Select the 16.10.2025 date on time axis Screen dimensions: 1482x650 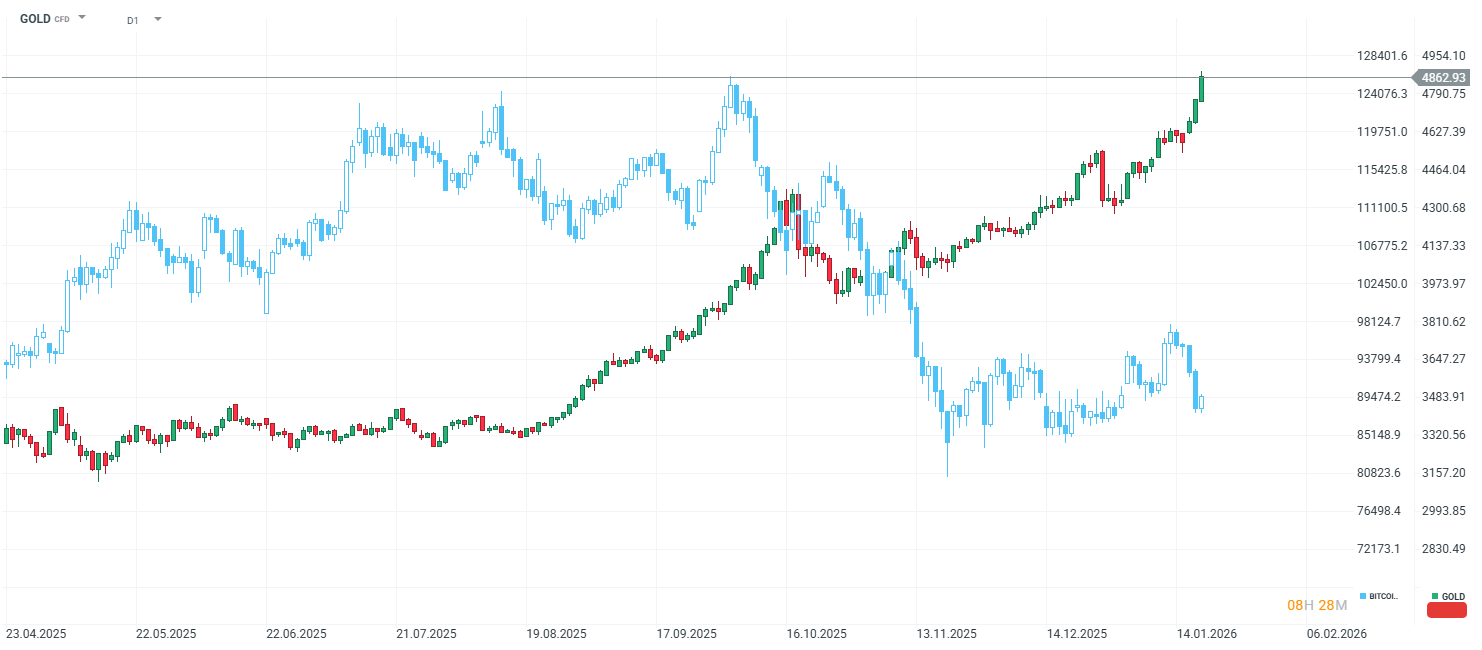817,634
